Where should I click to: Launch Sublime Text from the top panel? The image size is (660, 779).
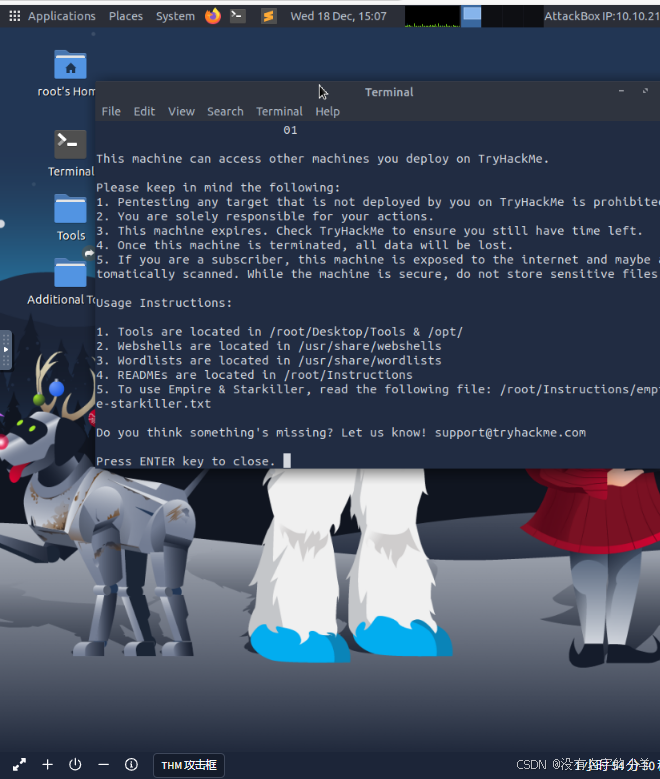coord(268,16)
